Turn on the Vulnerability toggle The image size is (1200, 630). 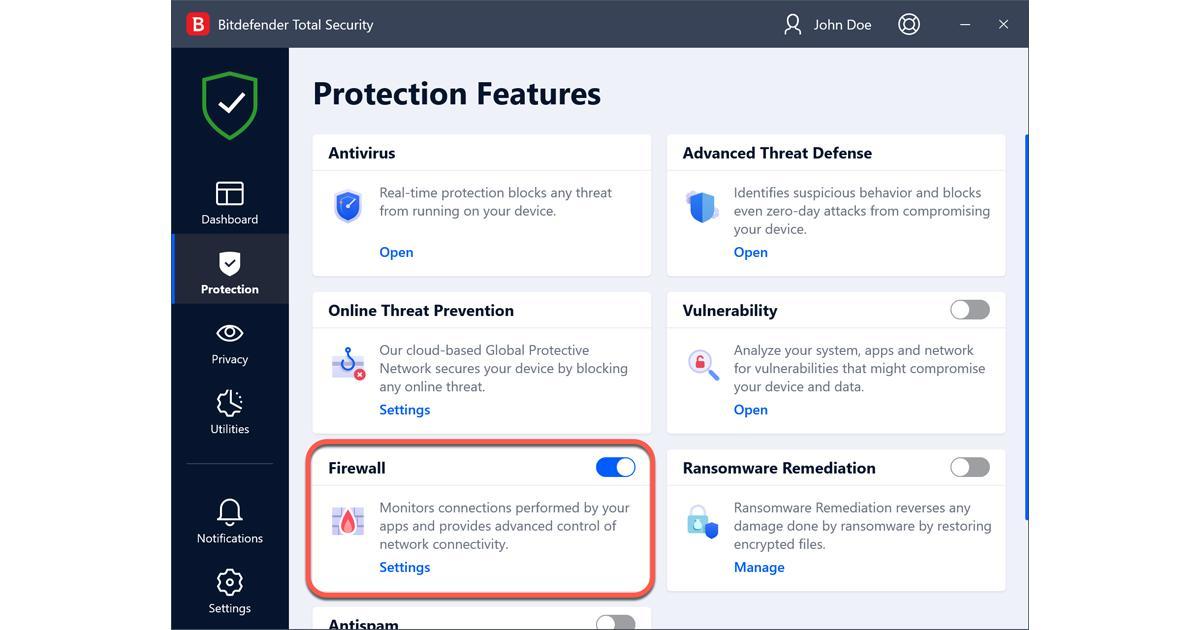[970, 310]
